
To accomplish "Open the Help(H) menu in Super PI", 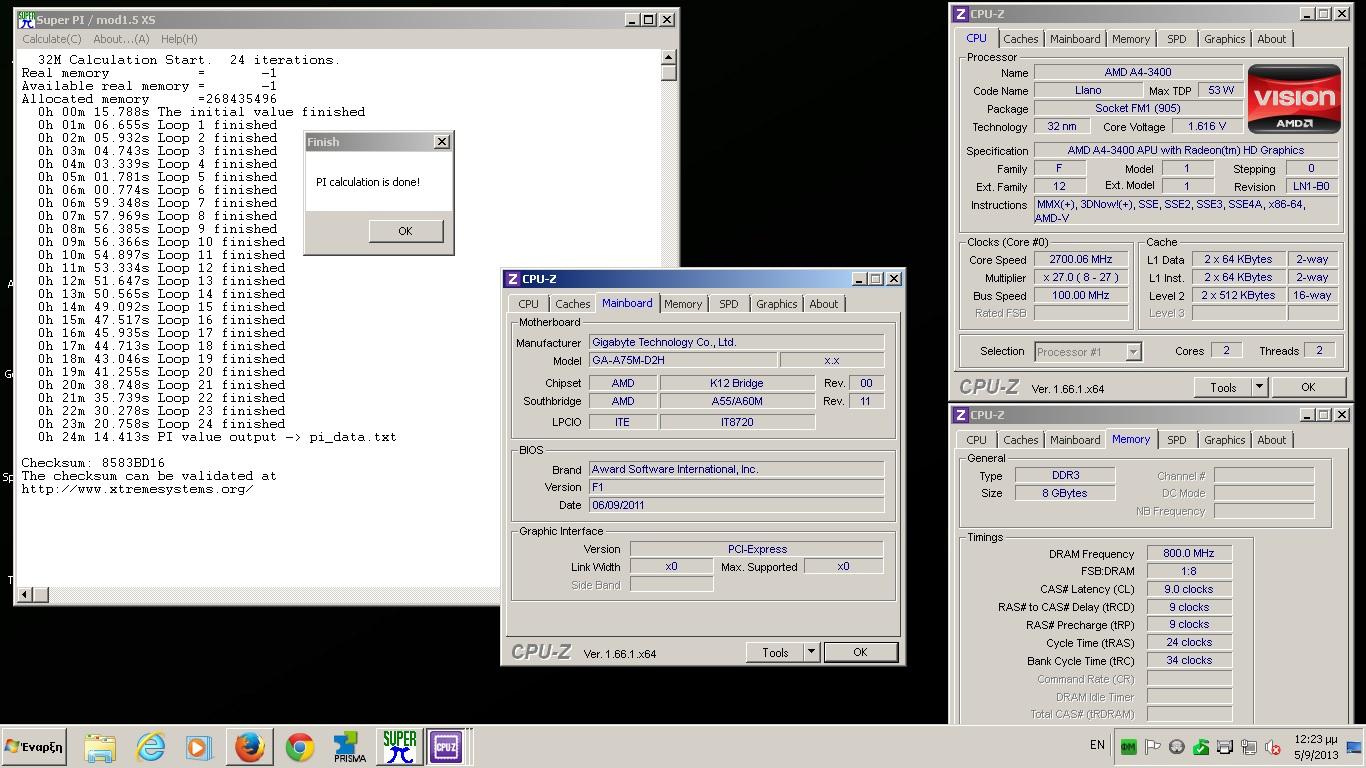I will pyautogui.click(x=179, y=39).
